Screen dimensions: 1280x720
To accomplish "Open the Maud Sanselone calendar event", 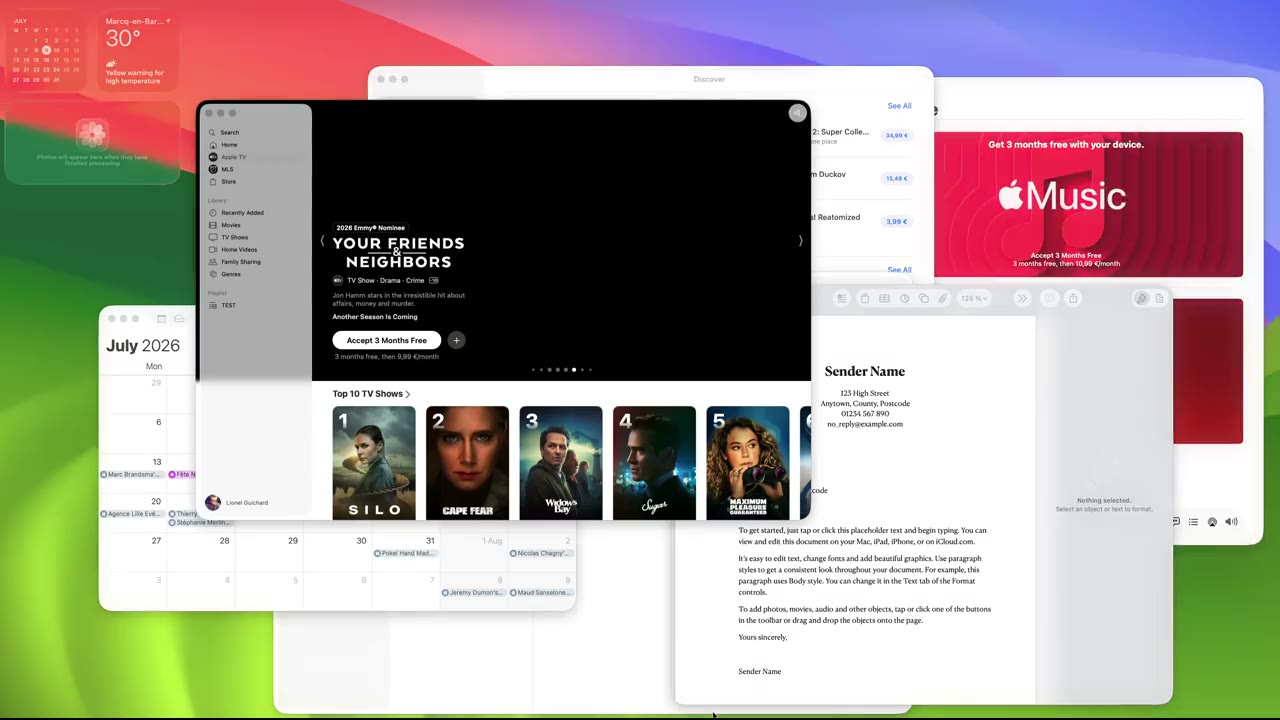I will pos(540,593).
